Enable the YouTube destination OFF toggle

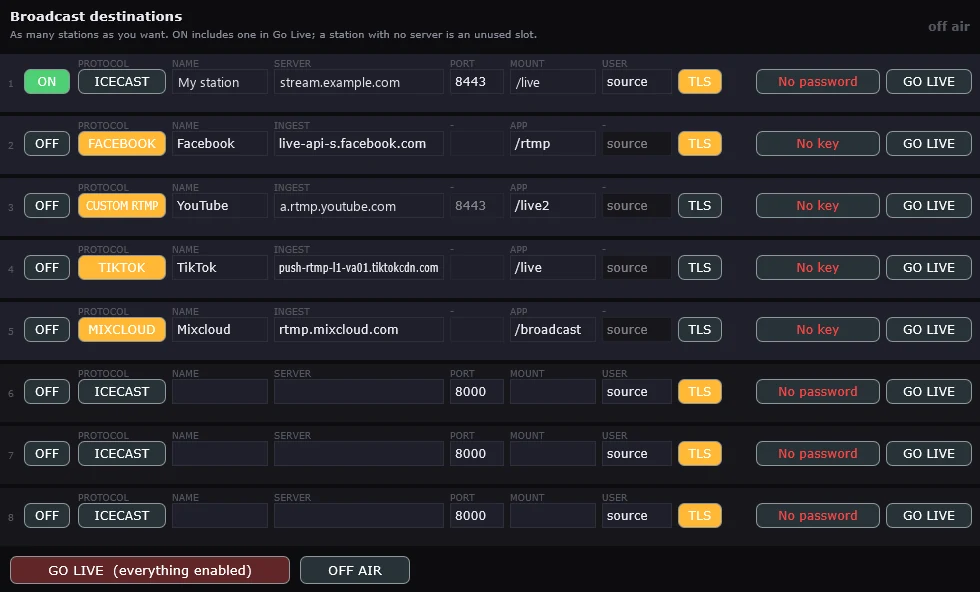pyautogui.click(x=47, y=206)
